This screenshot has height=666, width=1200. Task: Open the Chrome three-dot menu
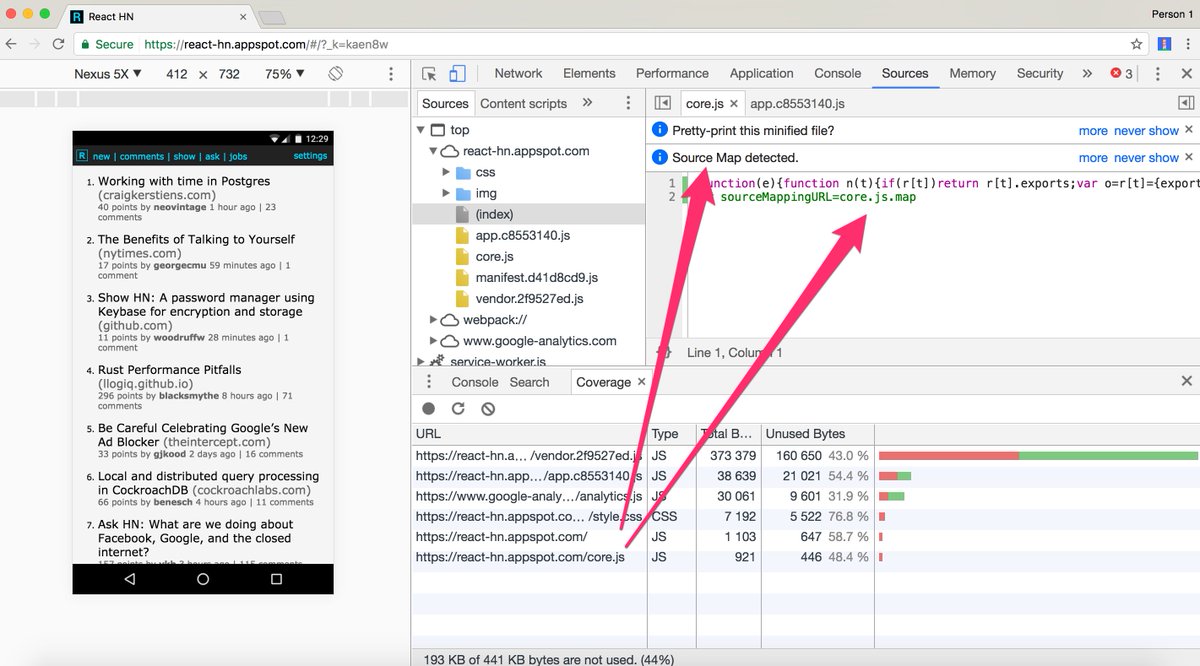[x=1187, y=44]
